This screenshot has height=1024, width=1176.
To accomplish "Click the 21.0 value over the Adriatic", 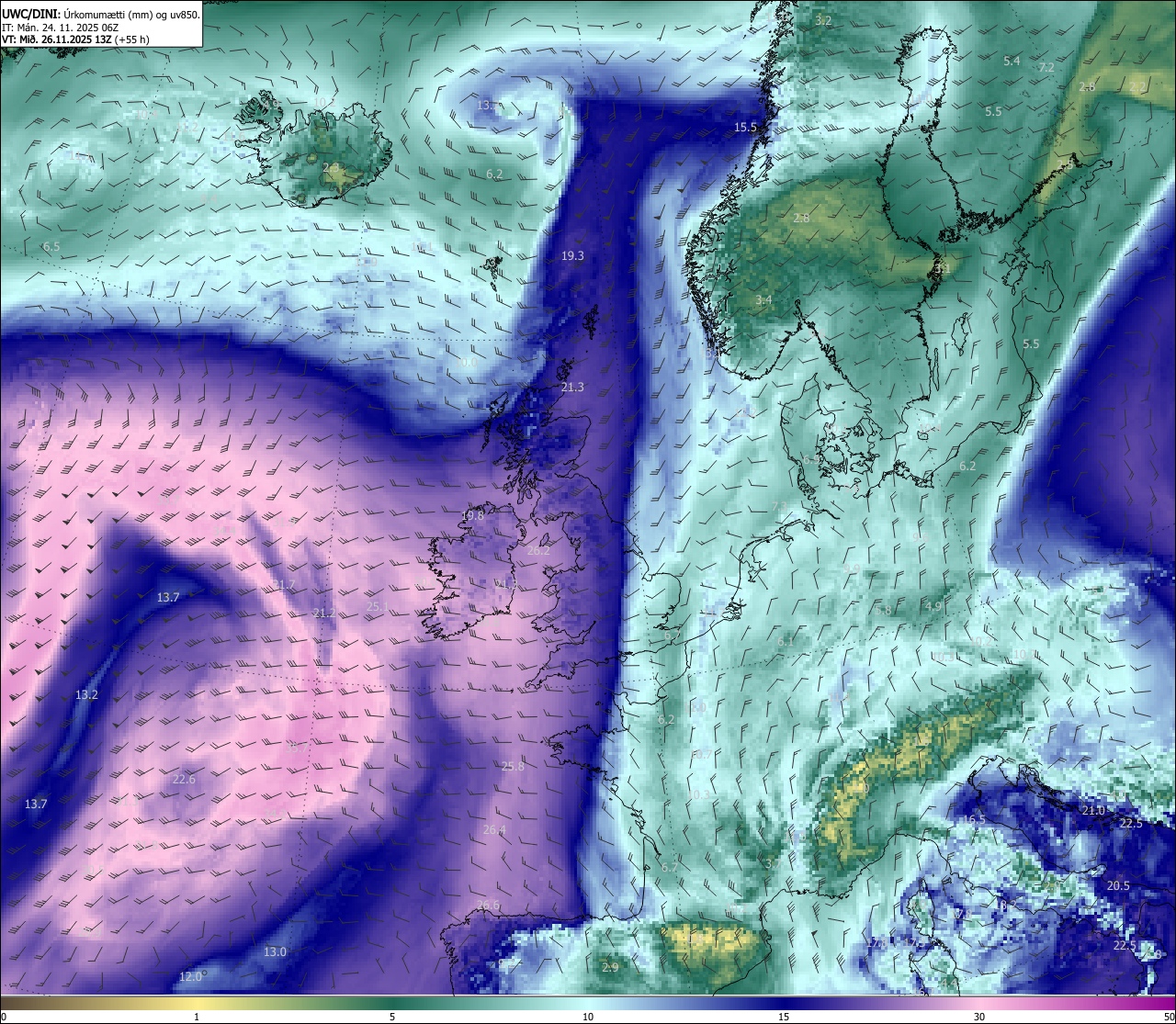I will [x=1093, y=811].
